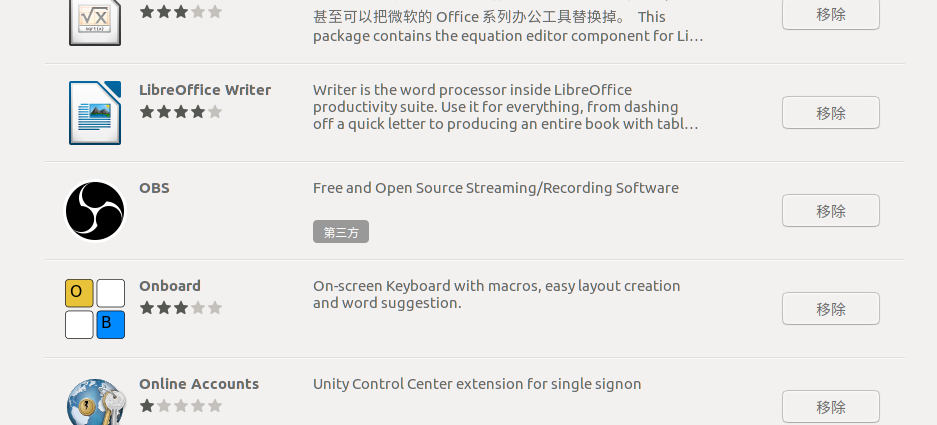Remove OBS using its 移除 button

[831, 210]
